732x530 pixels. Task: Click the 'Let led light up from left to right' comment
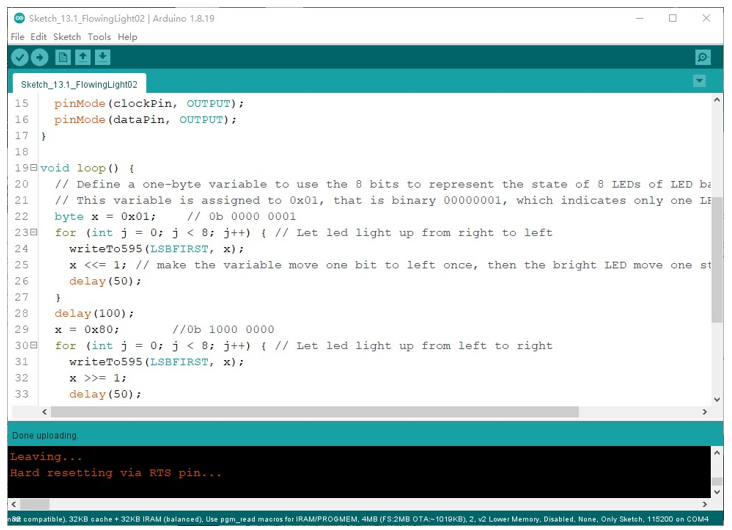[x=414, y=346]
